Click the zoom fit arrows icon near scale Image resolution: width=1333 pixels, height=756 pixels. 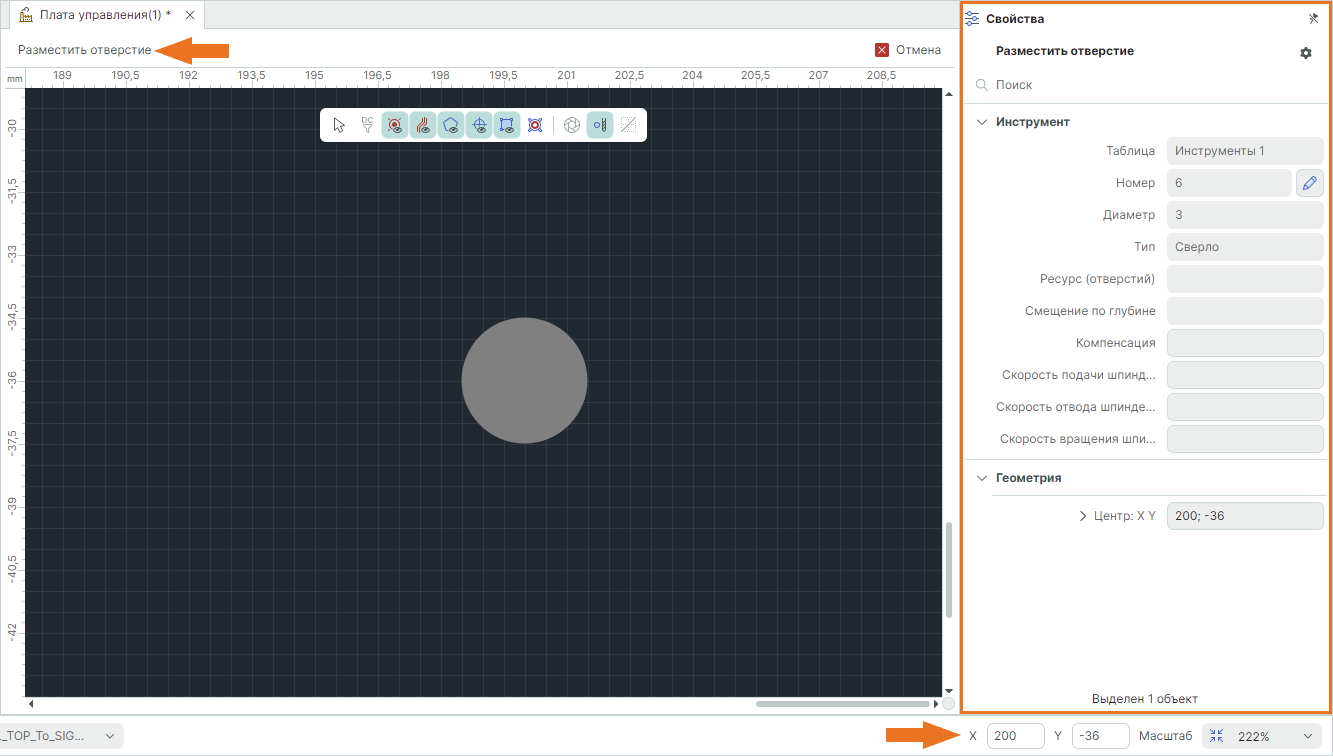click(1217, 736)
